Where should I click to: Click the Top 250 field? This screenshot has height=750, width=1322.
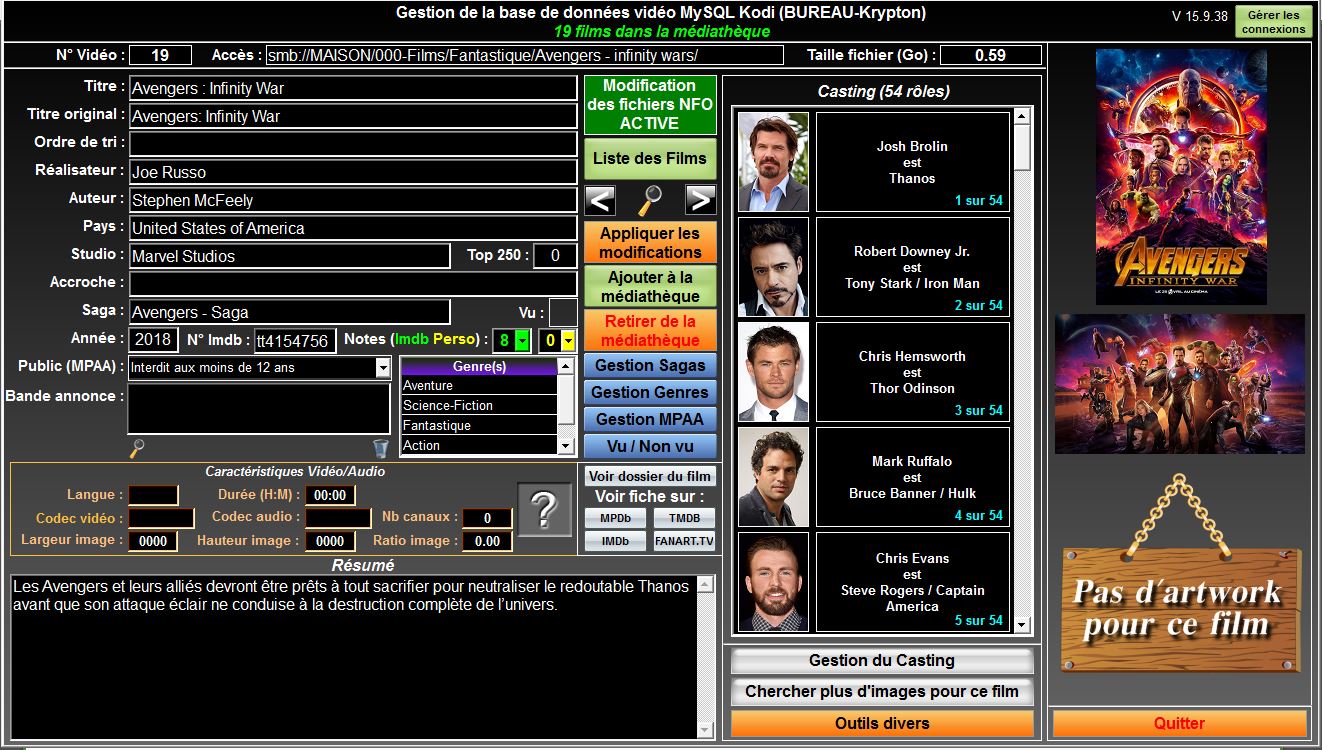click(555, 256)
